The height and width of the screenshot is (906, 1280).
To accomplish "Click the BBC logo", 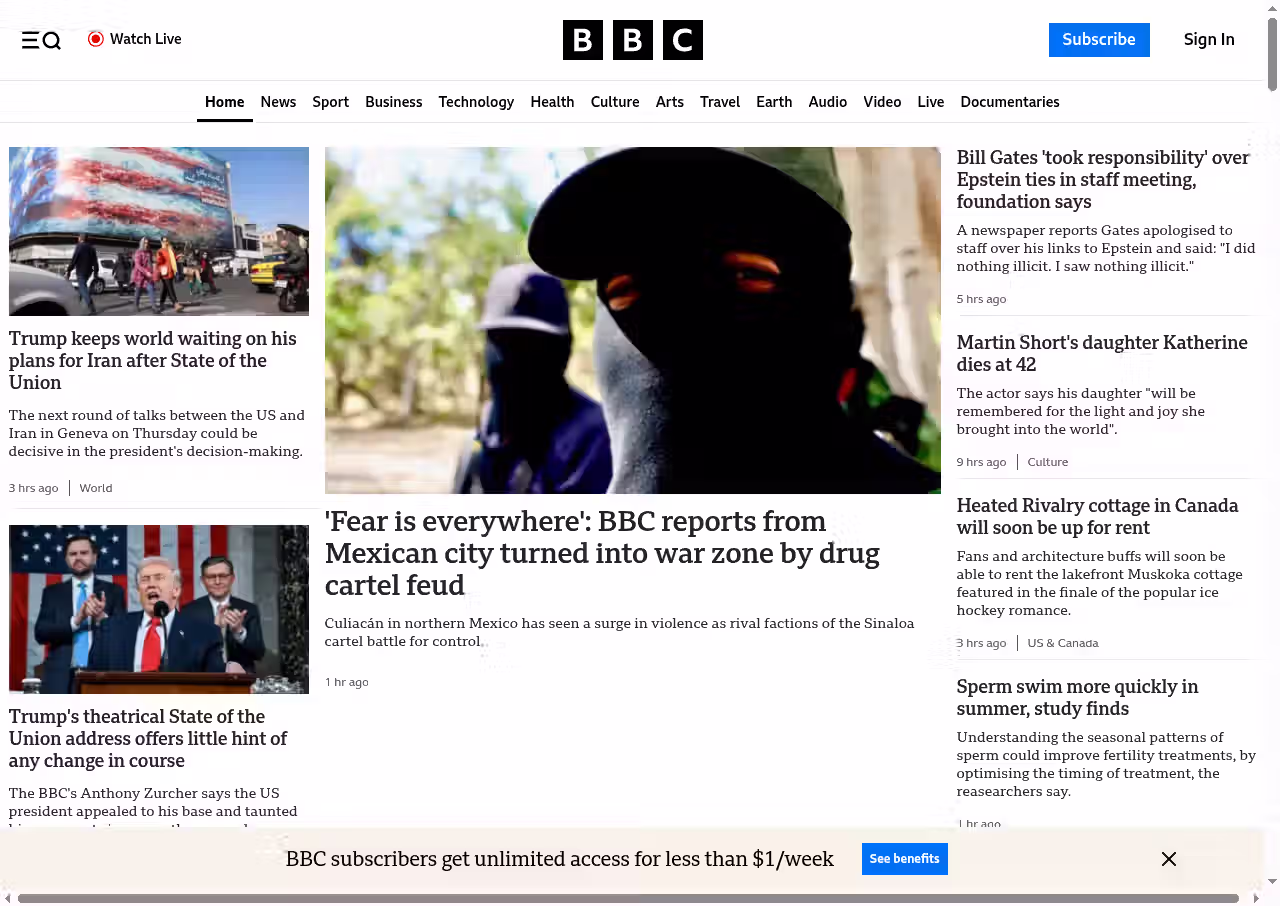I will (x=632, y=40).
